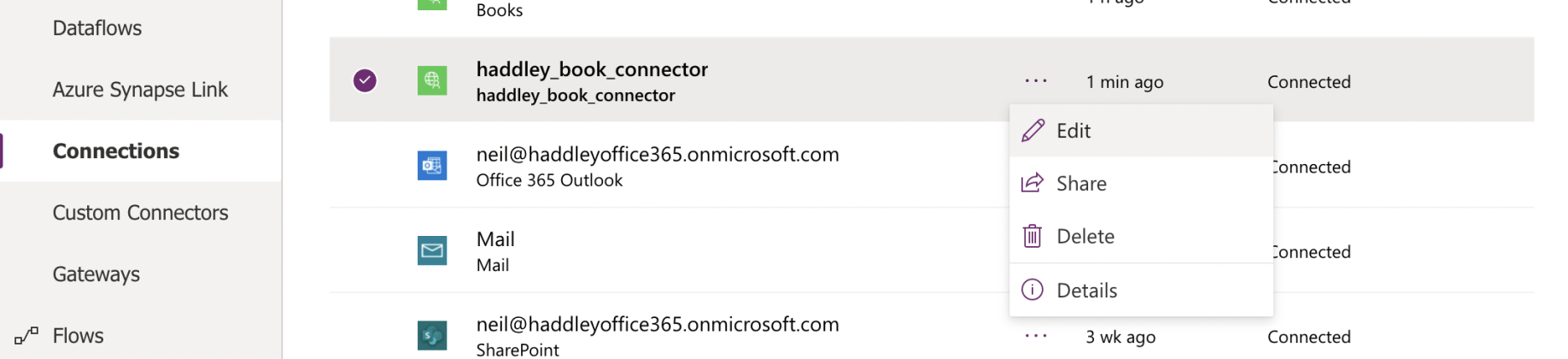Choose Delete from the context menu
1568x359 pixels.
coord(1085,237)
